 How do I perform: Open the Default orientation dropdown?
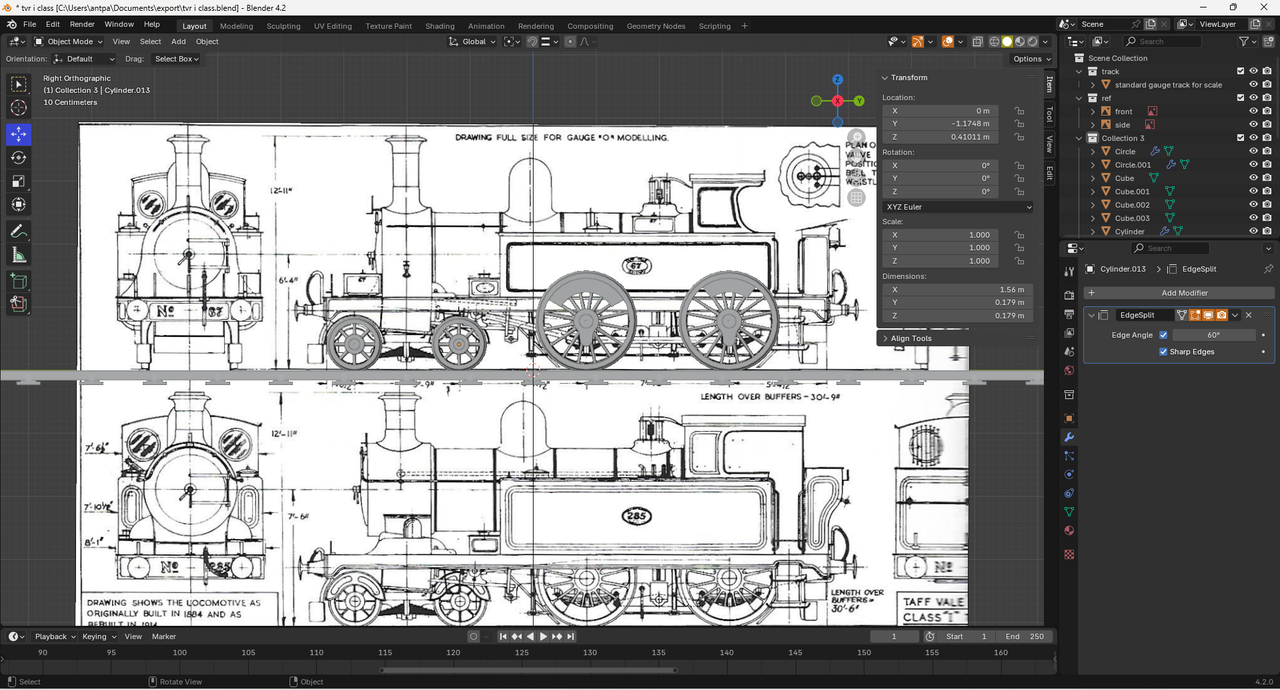(83, 59)
